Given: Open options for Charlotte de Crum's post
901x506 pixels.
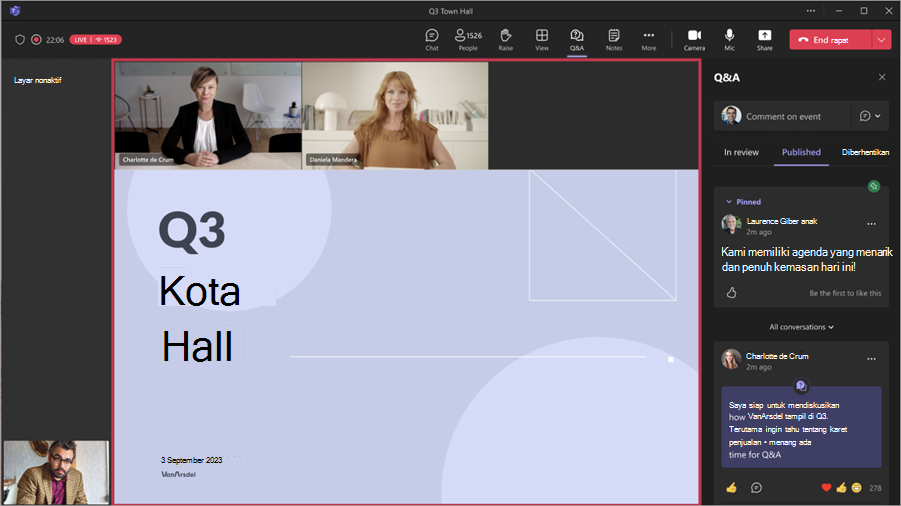Looking at the screenshot, I should 871,358.
